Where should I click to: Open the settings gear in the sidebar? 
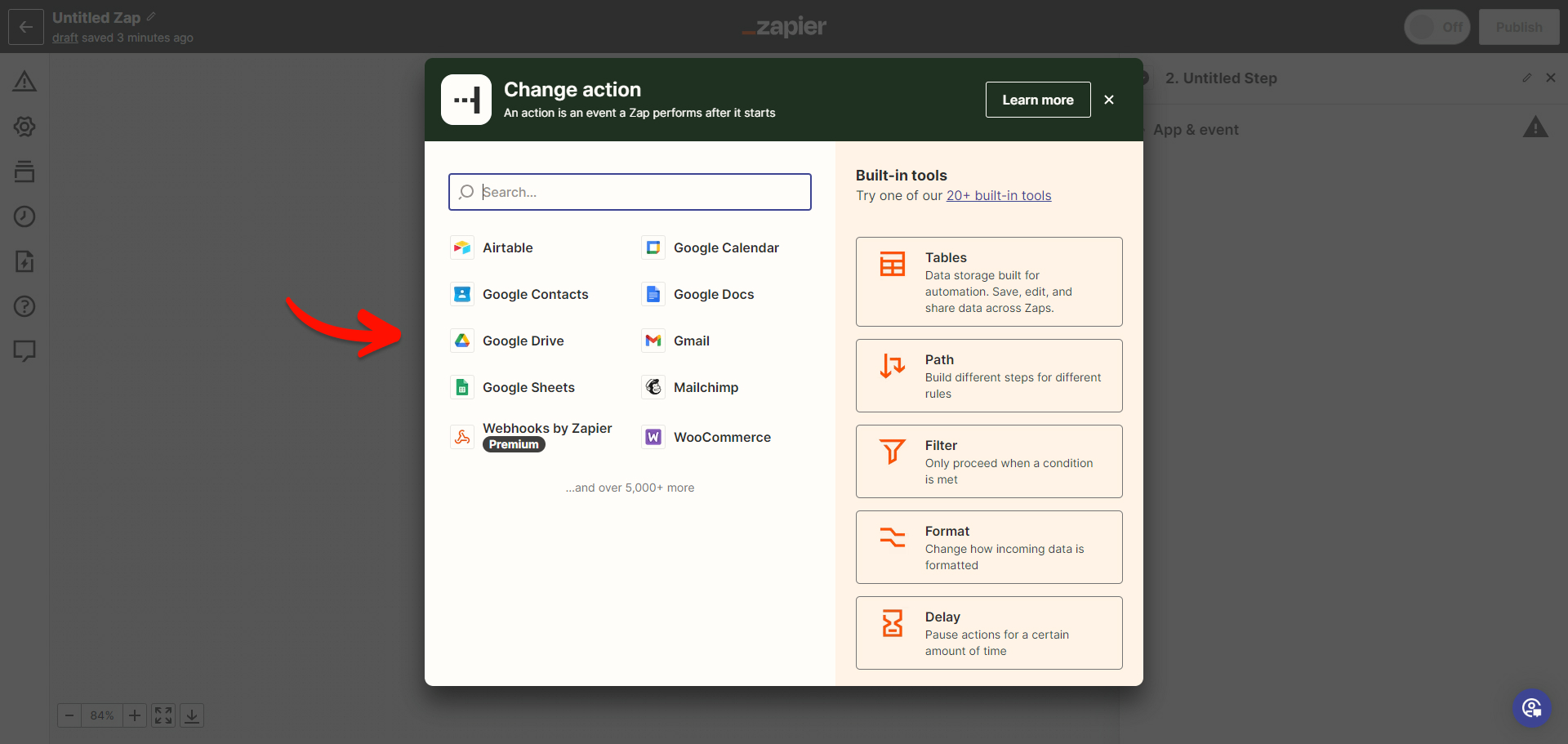point(24,127)
